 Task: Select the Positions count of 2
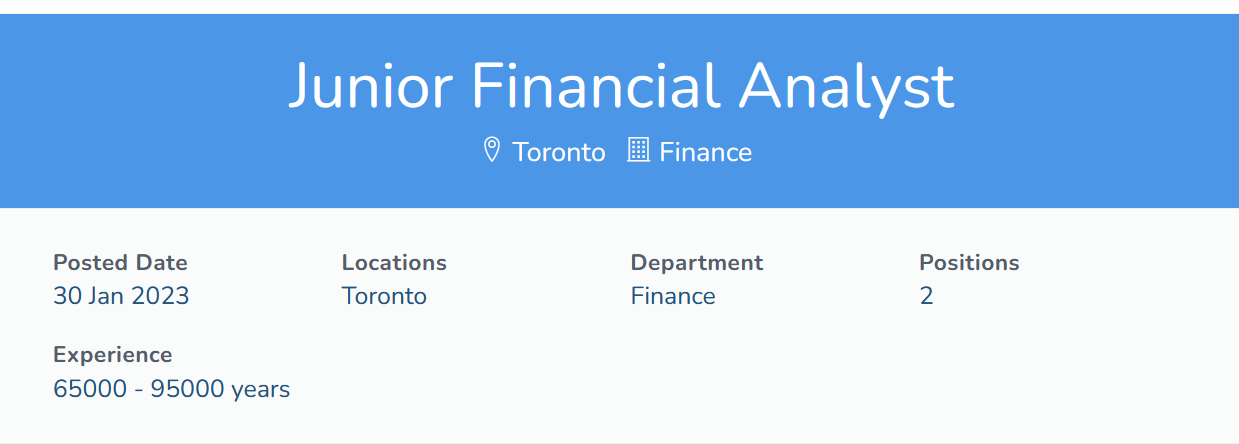(x=926, y=296)
